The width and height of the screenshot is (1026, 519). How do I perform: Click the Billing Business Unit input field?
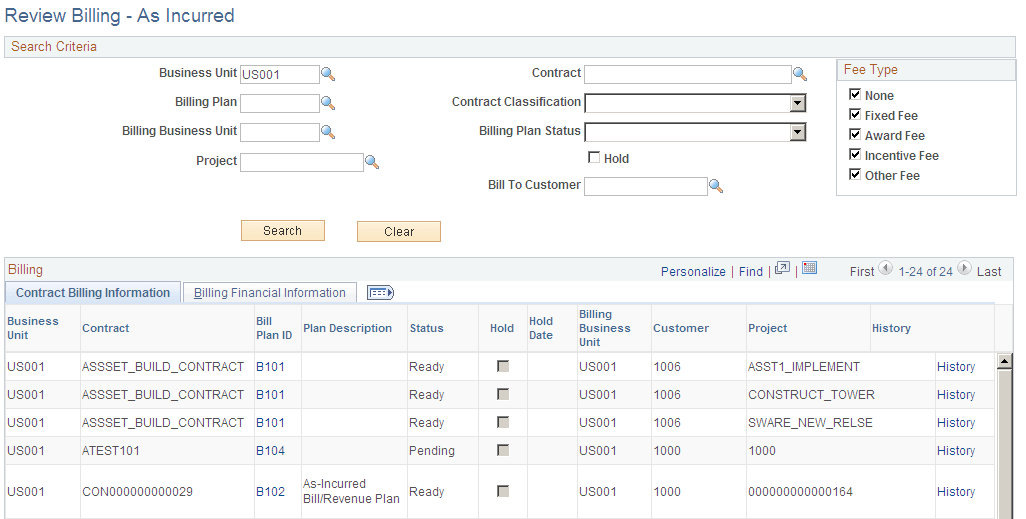pos(280,132)
